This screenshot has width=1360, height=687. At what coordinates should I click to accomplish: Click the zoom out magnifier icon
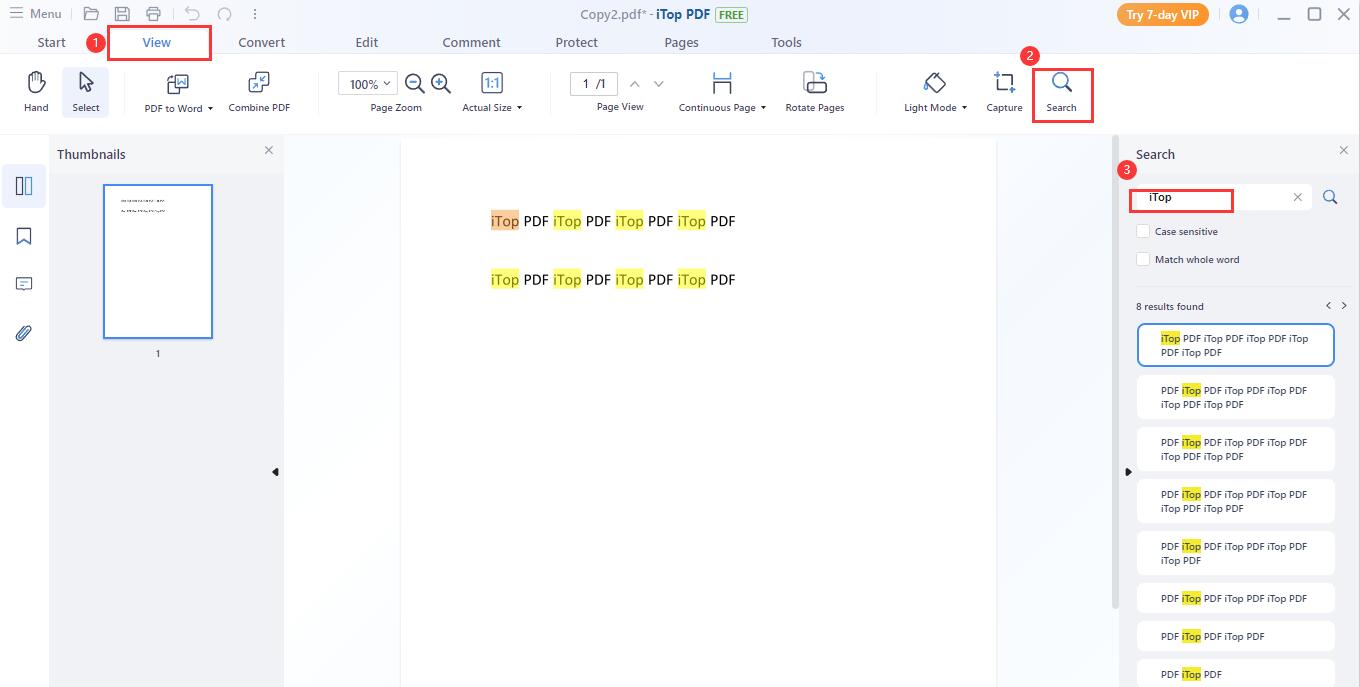point(414,84)
